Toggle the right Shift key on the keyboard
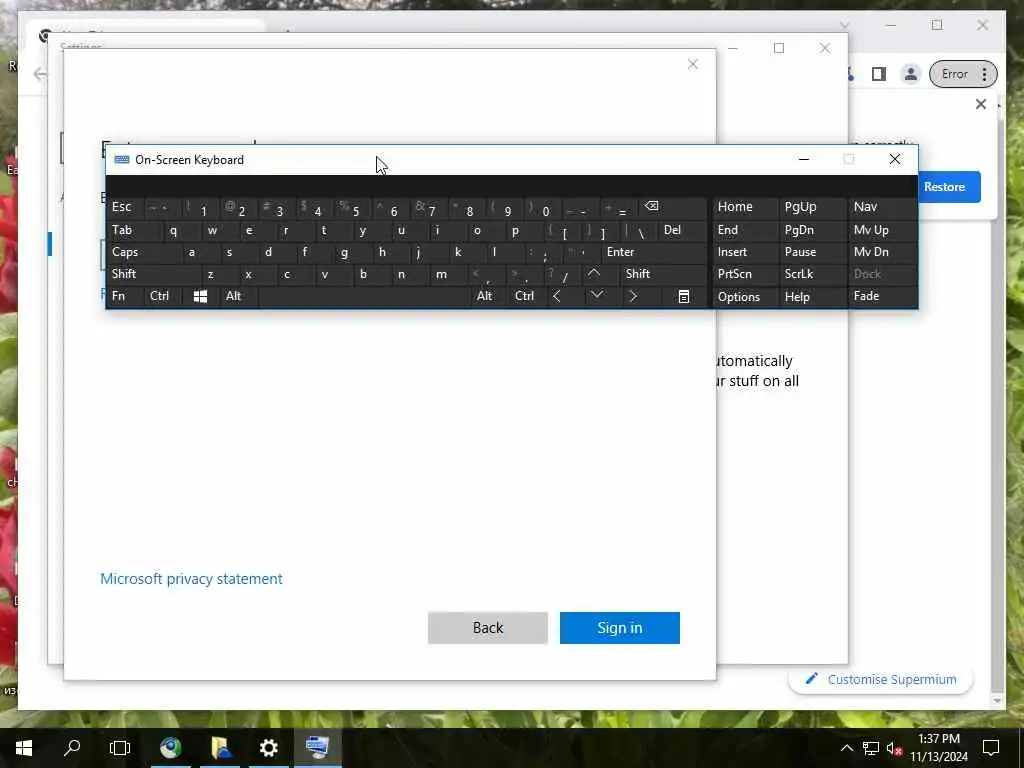 pyautogui.click(x=664, y=274)
